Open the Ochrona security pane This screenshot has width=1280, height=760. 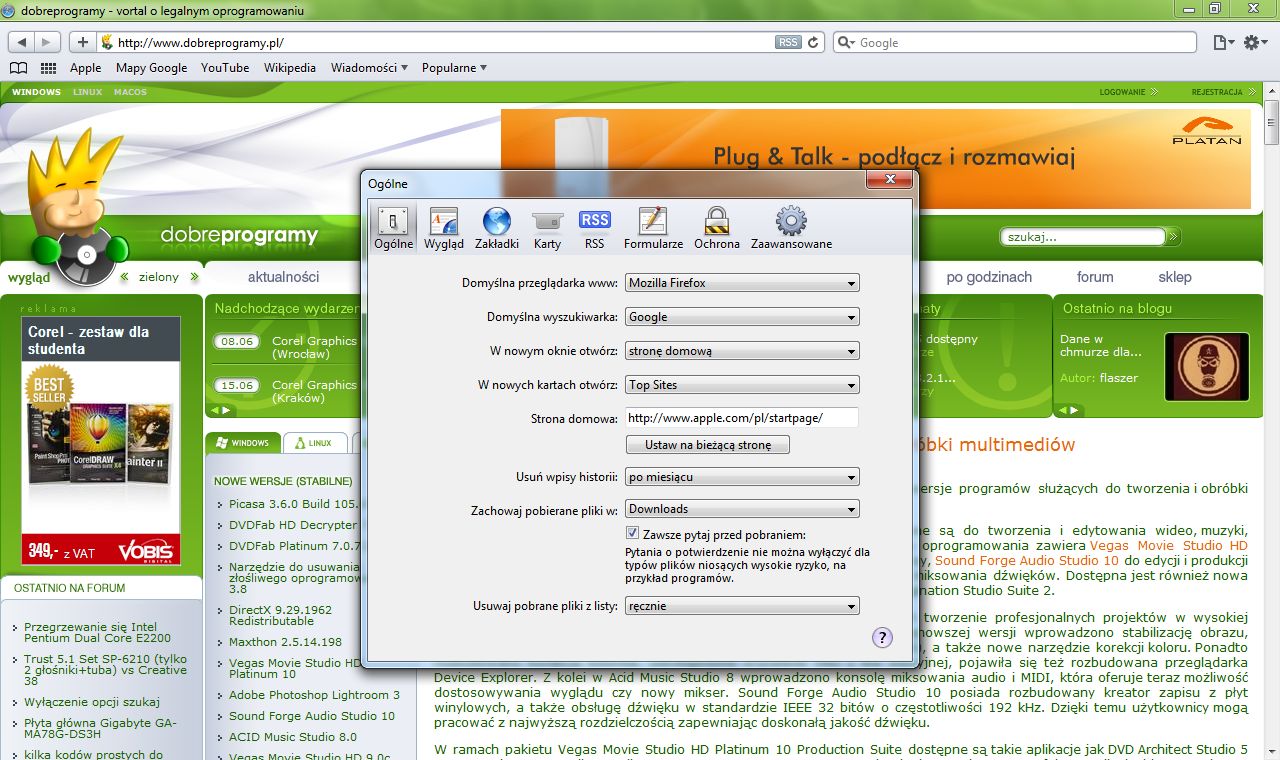tap(716, 228)
